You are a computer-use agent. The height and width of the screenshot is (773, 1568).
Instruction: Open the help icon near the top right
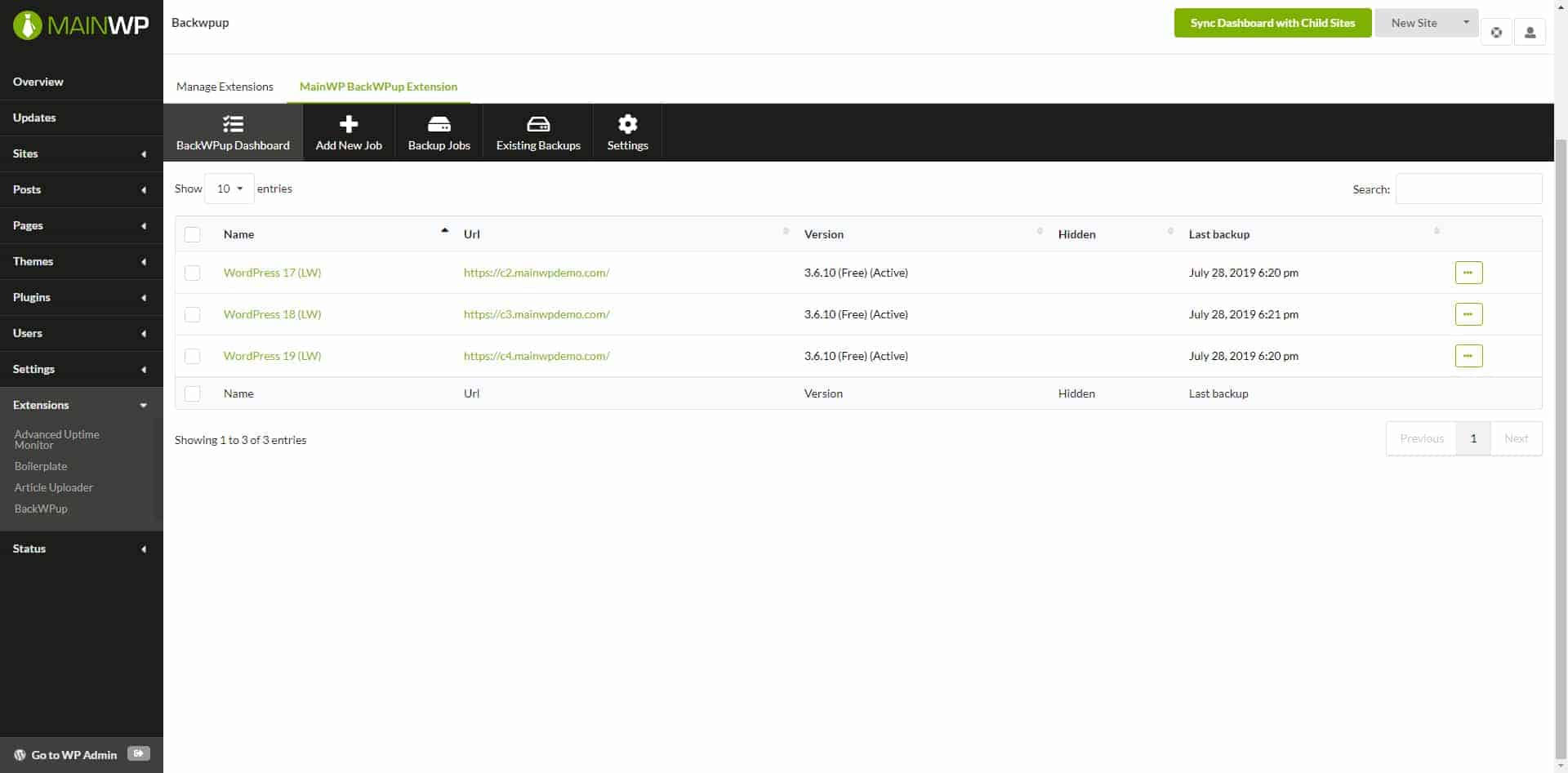[x=1498, y=32]
